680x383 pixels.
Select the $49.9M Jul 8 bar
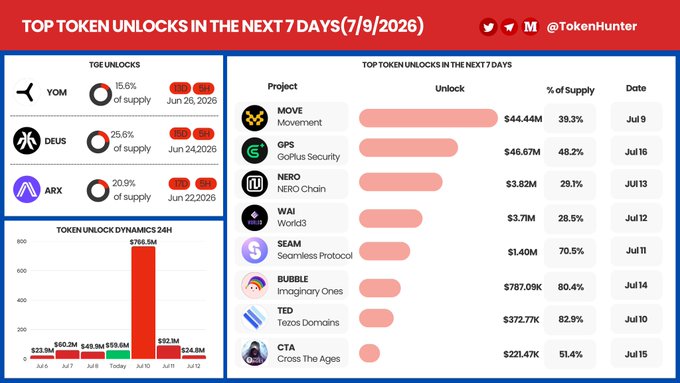coord(93,355)
